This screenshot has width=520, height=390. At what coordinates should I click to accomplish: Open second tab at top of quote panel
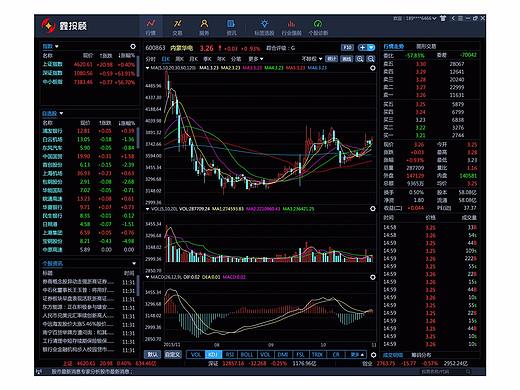pos(426,46)
